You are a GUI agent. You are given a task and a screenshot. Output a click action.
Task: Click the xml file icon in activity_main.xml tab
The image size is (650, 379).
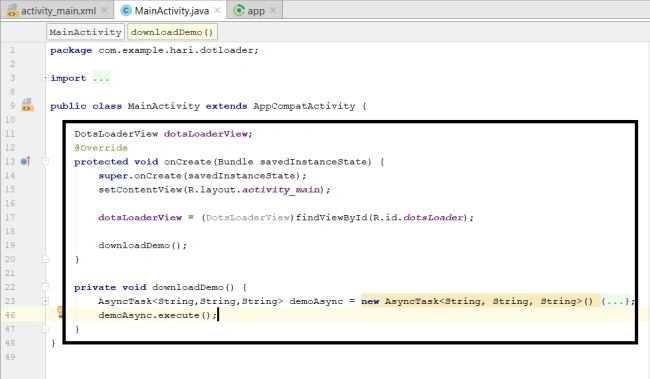pyautogui.click(x=12, y=10)
